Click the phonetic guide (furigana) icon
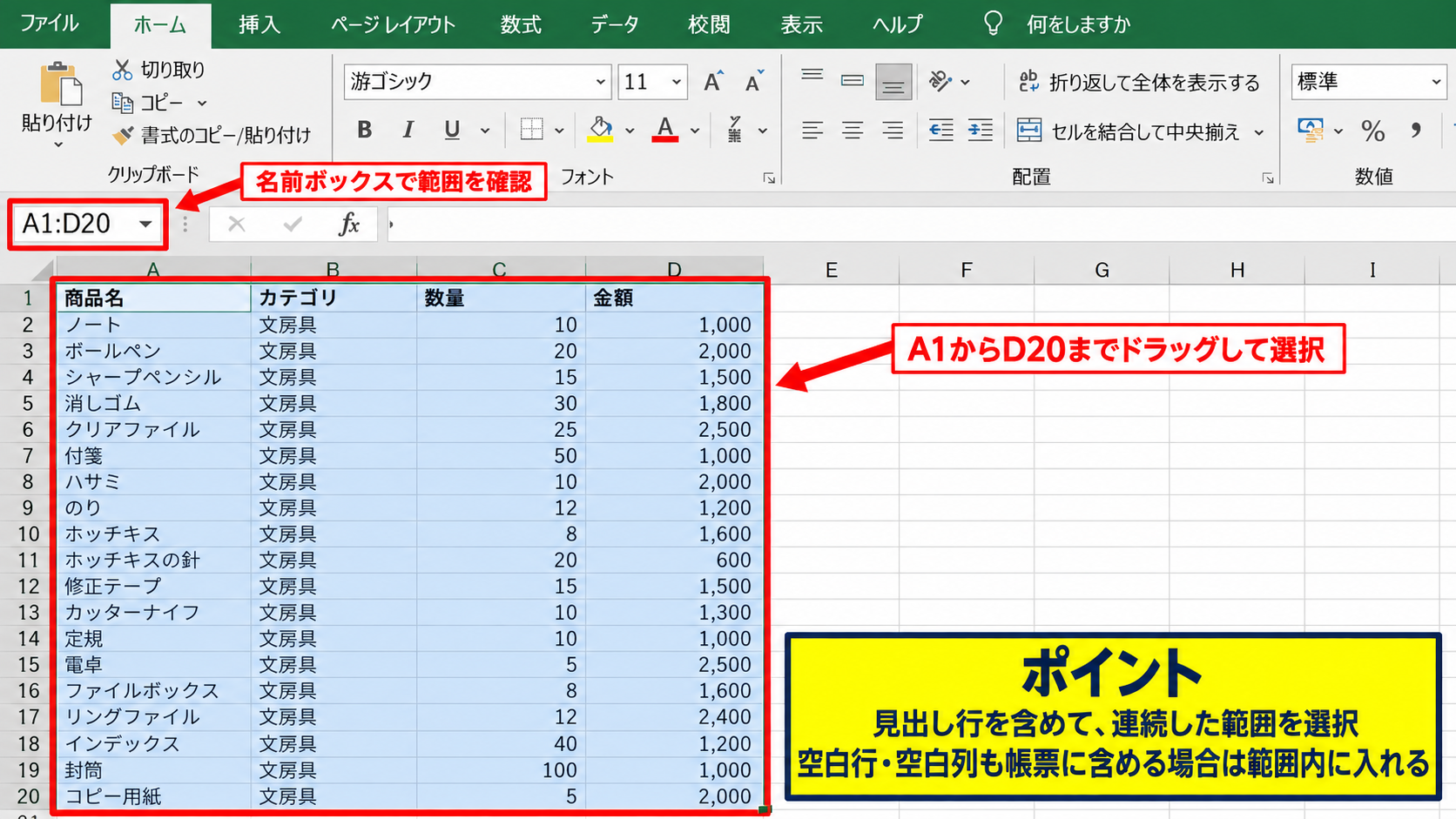 point(735,130)
